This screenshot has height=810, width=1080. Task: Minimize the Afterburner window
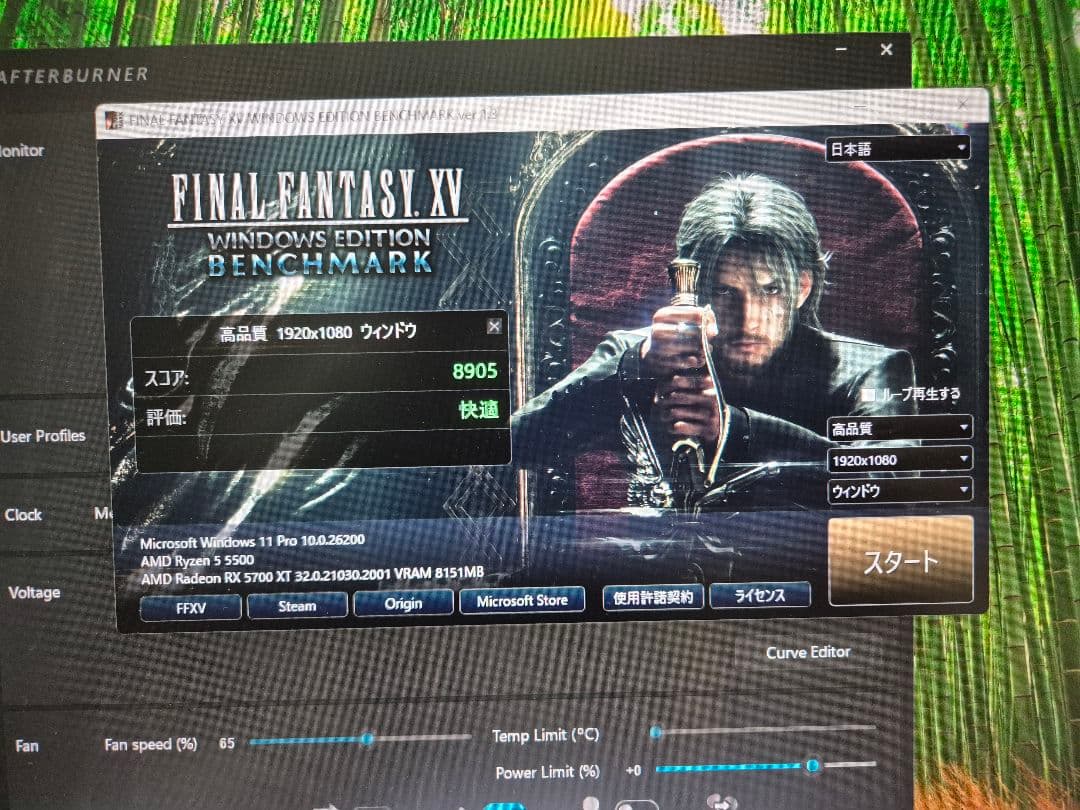(x=841, y=50)
